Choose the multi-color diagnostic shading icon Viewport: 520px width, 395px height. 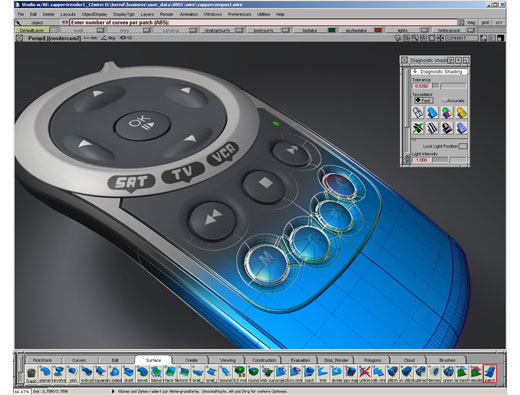(447, 113)
